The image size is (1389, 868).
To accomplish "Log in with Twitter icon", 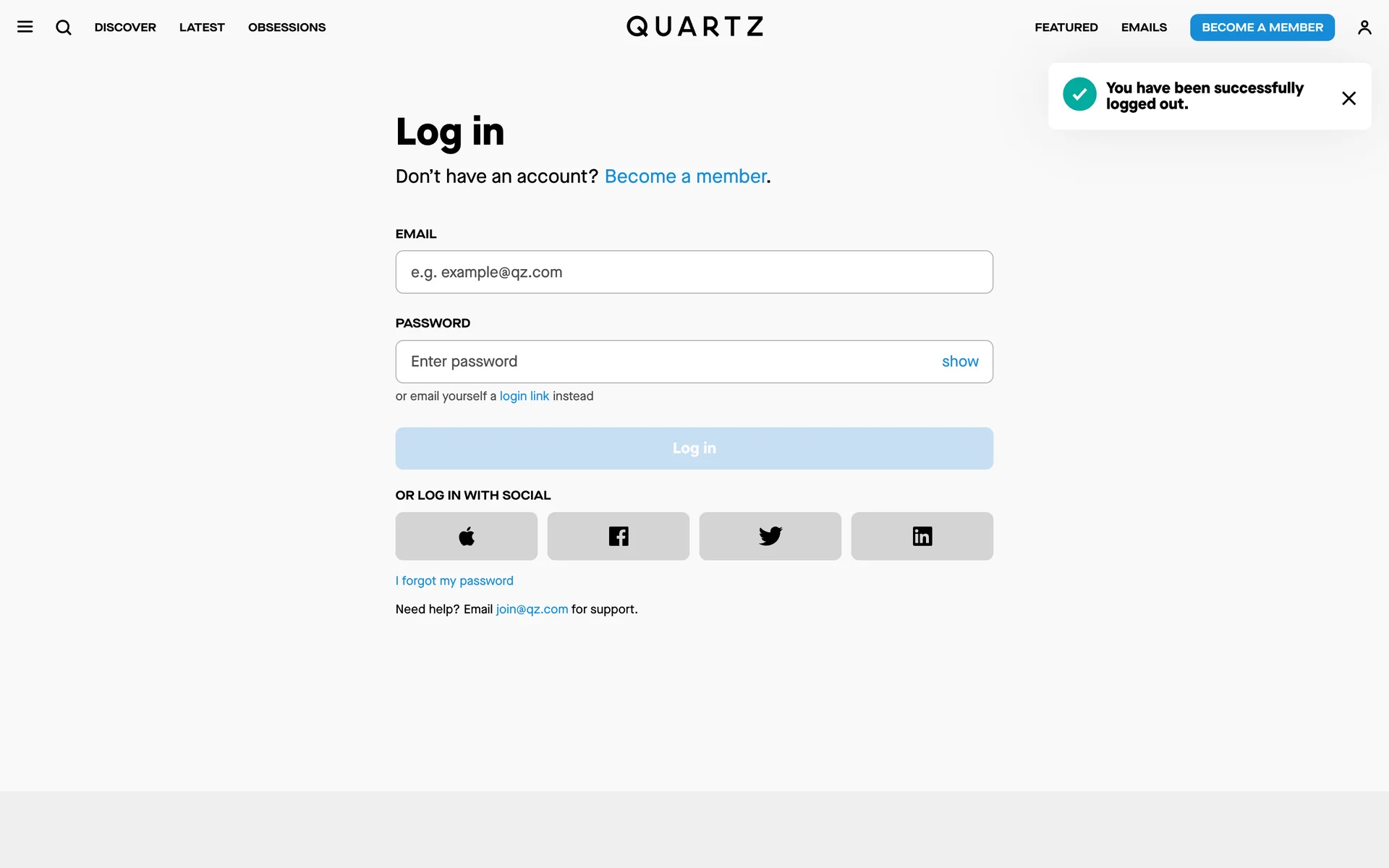I will [770, 536].
